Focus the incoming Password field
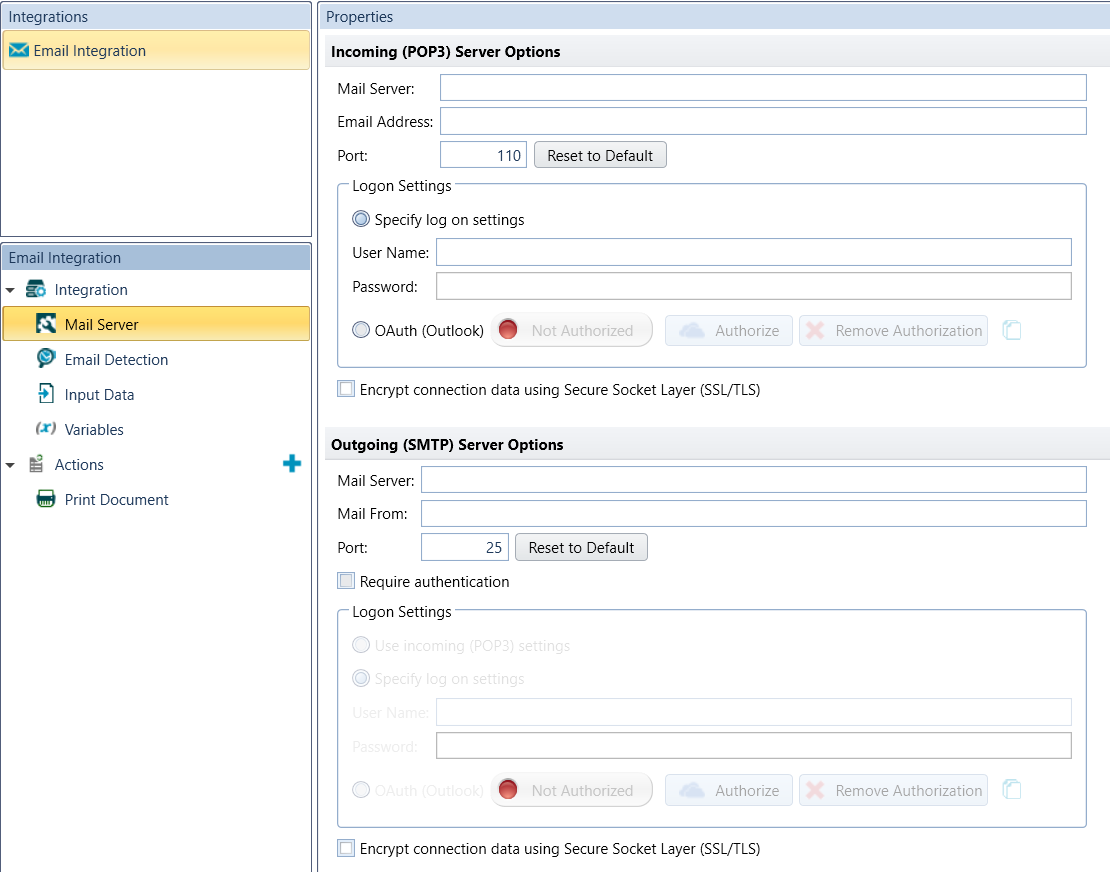This screenshot has height=872, width=1110. 754,286
